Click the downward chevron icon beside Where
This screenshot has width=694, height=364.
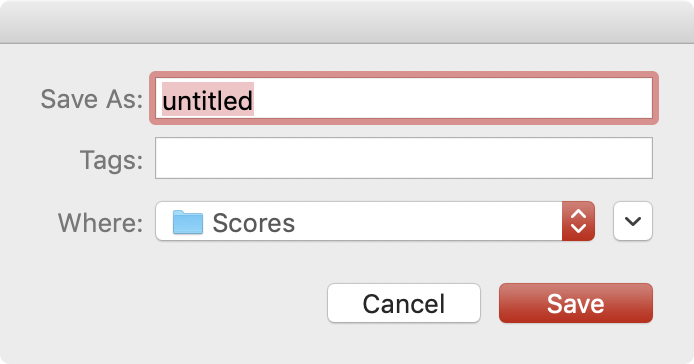click(633, 221)
